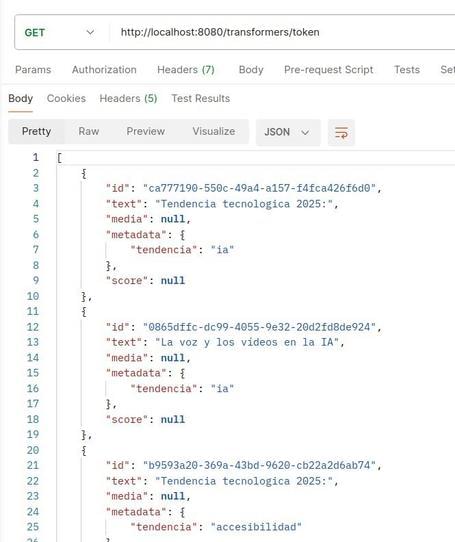This screenshot has width=455, height=542.
Task: Click the "media" key on line 14
Action: click(127, 358)
